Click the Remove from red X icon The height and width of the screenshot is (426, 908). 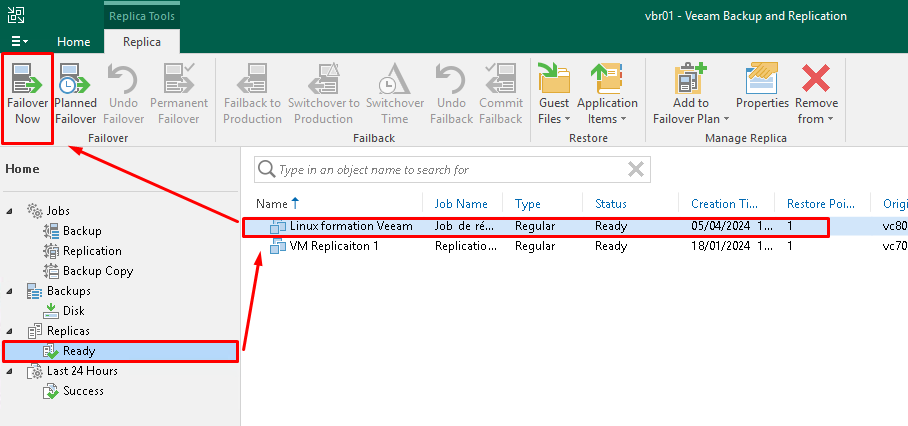[816, 78]
